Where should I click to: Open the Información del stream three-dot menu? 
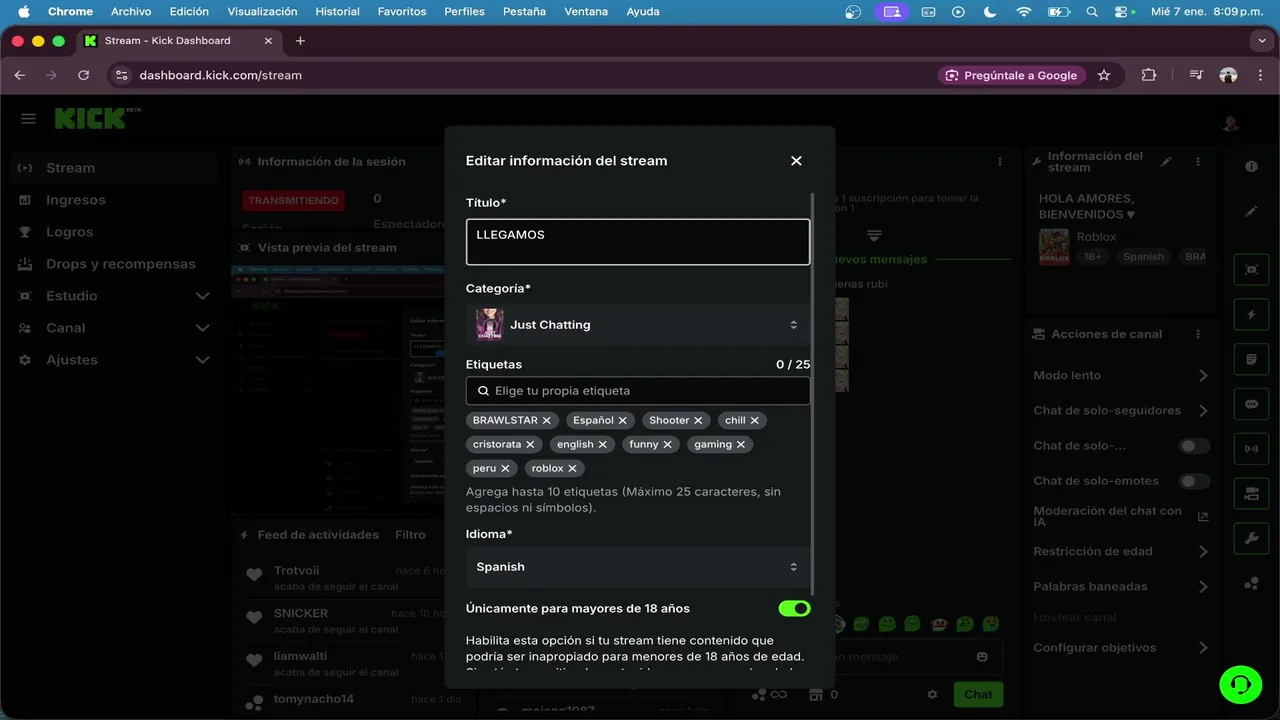point(1198,162)
